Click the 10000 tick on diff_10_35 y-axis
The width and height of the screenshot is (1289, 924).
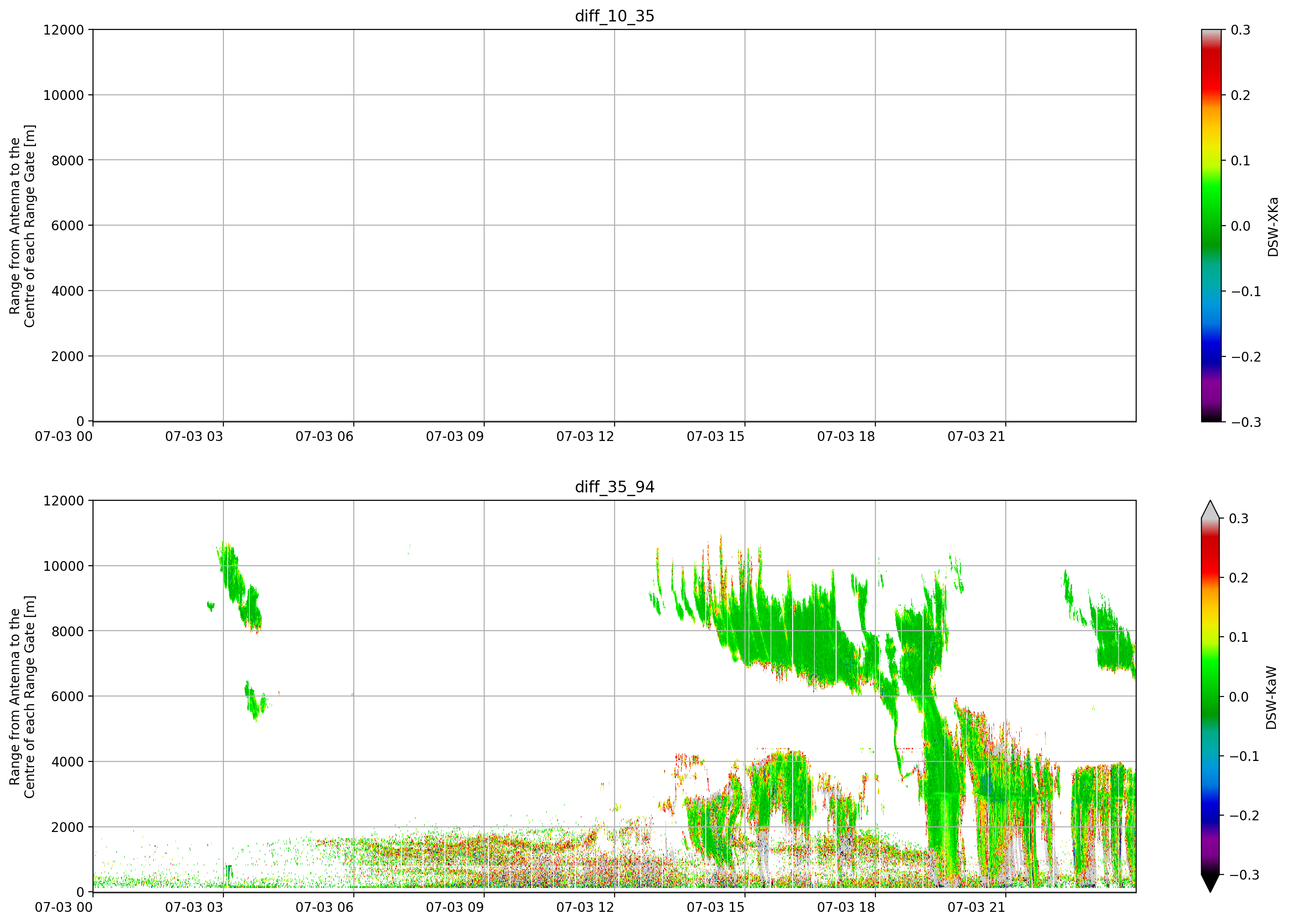pyautogui.click(x=64, y=95)
